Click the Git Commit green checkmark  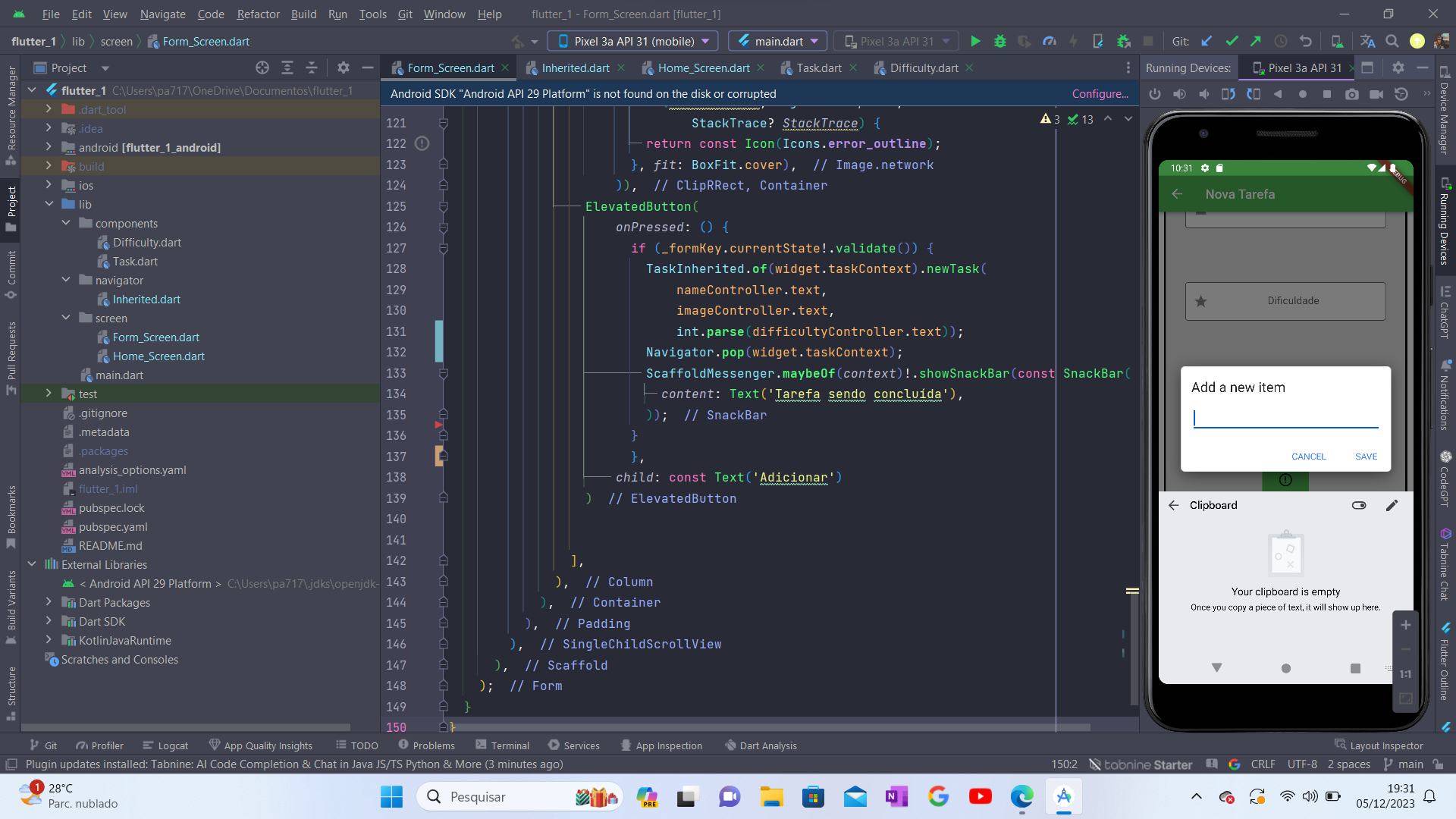tap(1232, 42)
